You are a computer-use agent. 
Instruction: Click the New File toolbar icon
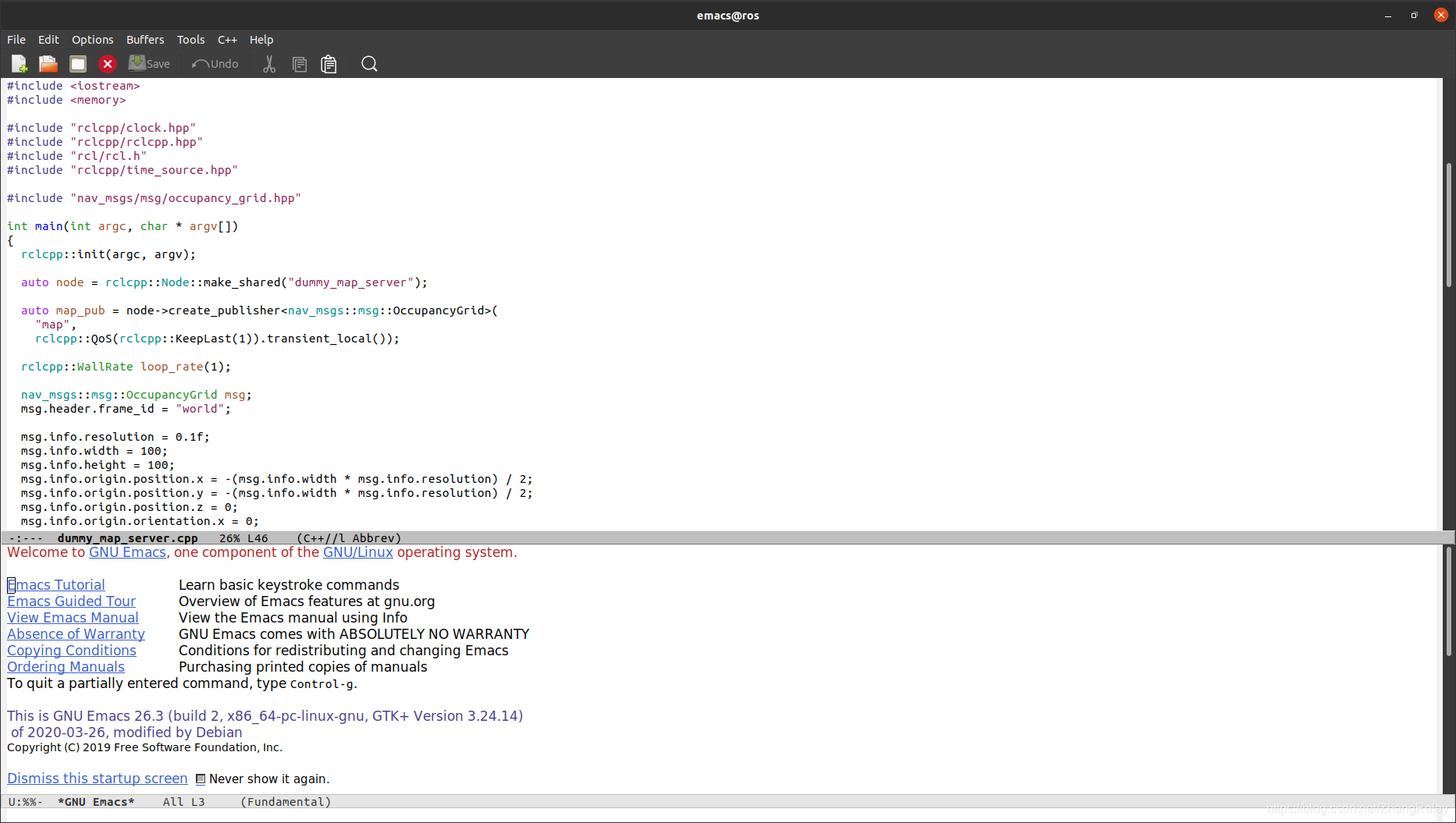19,64
